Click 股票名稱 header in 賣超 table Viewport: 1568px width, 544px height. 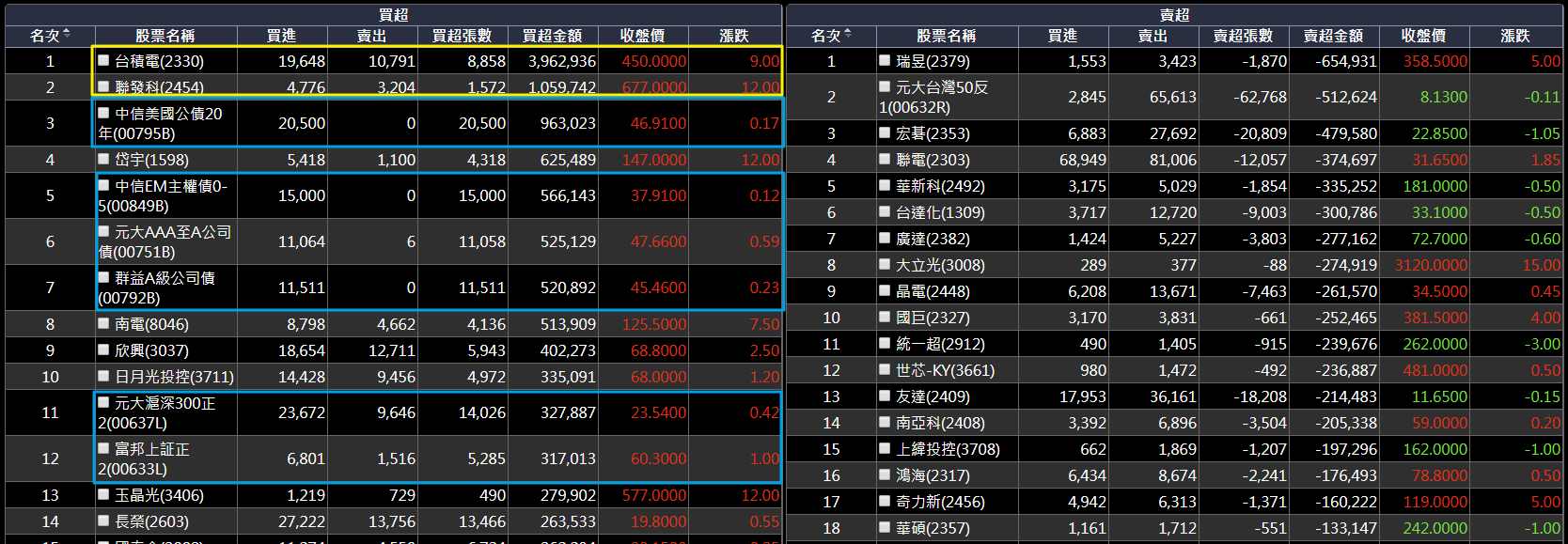pos(947,36)
